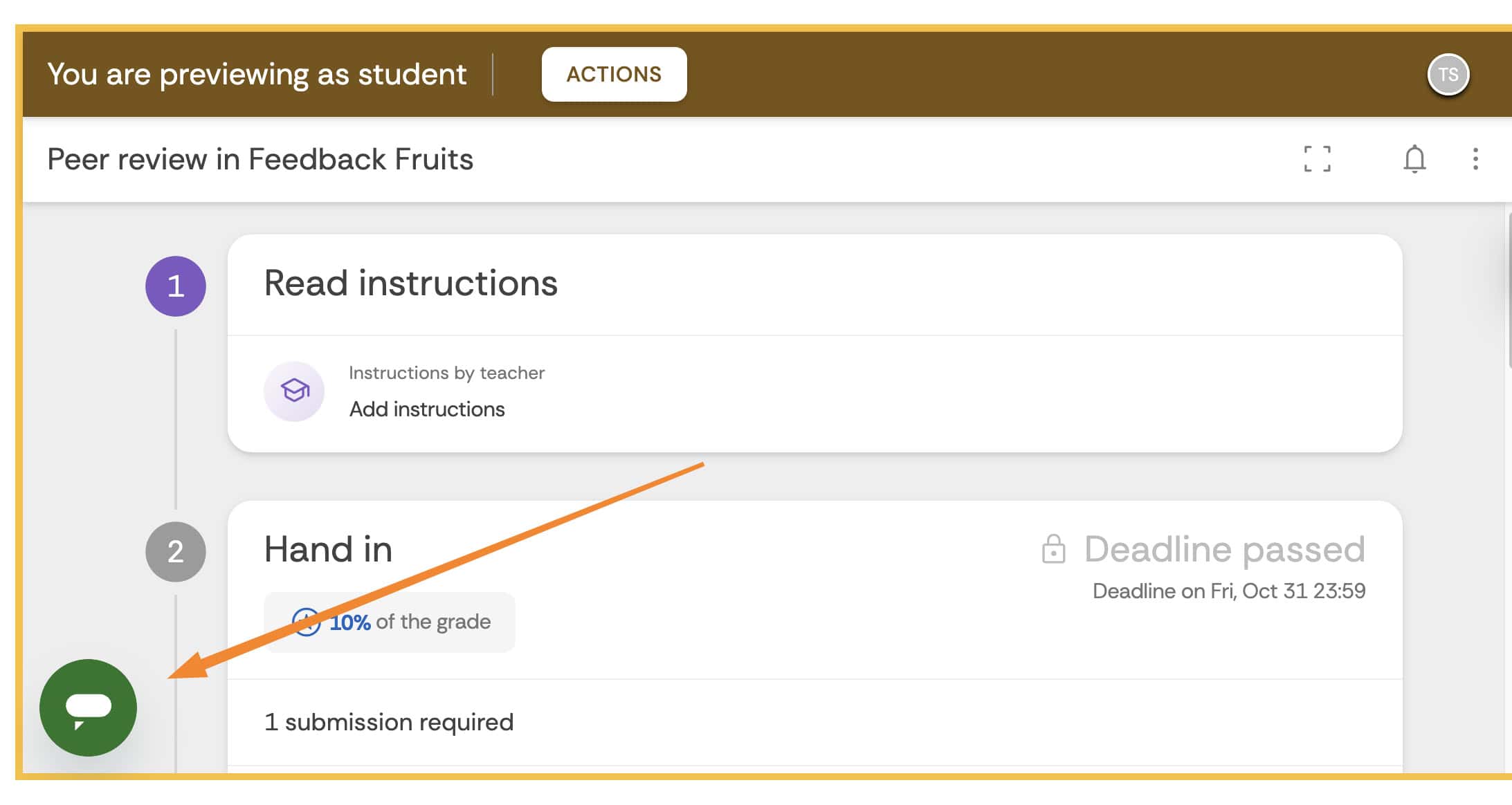The image size is (1512, 805).
Task: Open the ACTIONS menu button
Action: click(x=614, y=75)
